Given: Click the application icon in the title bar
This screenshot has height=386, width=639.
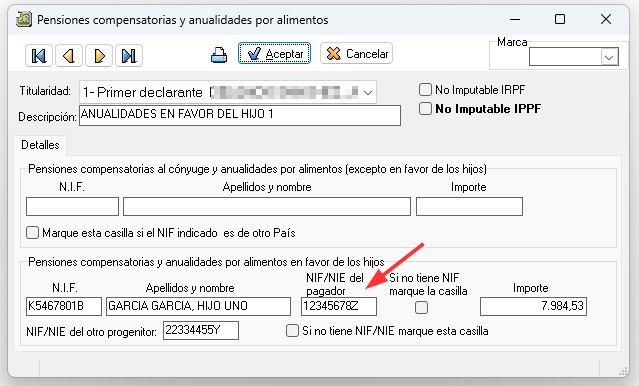Looking at the screenshot, I should click(24, 19).
